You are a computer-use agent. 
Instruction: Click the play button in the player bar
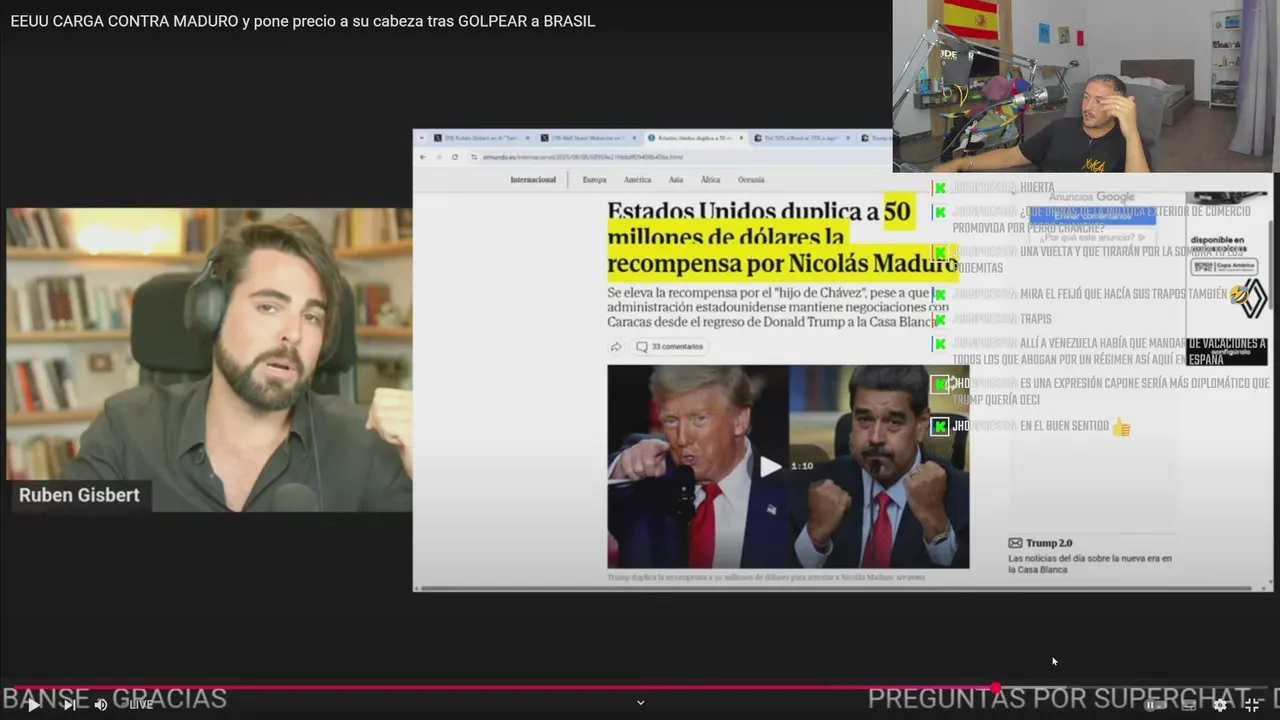33,704
